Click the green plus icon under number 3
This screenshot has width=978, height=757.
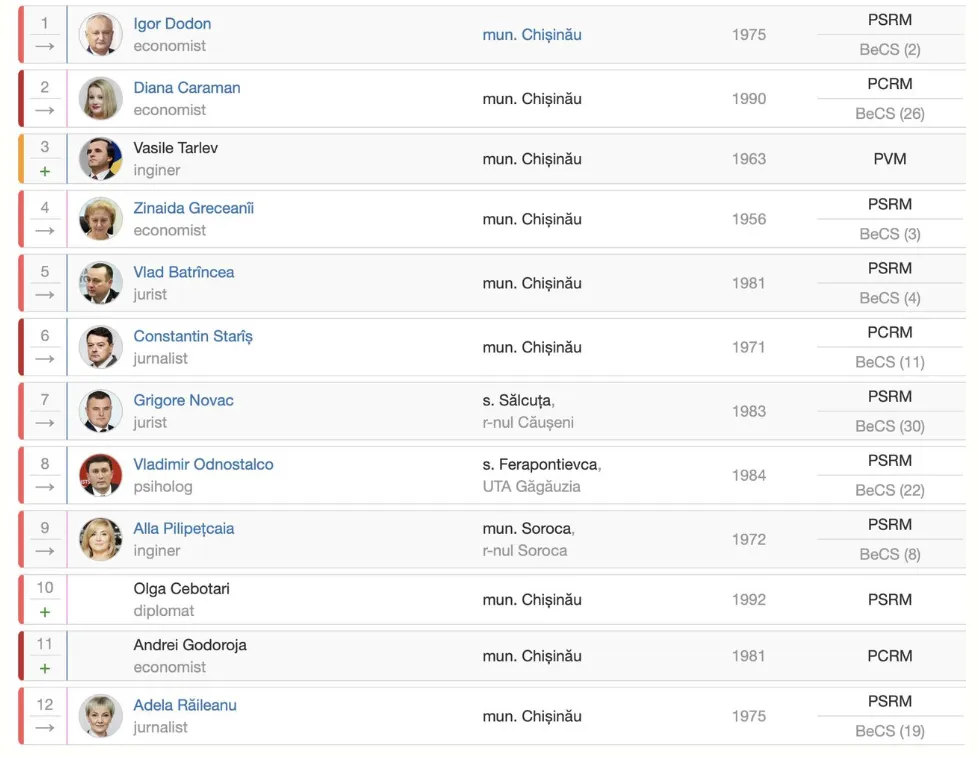44,172
